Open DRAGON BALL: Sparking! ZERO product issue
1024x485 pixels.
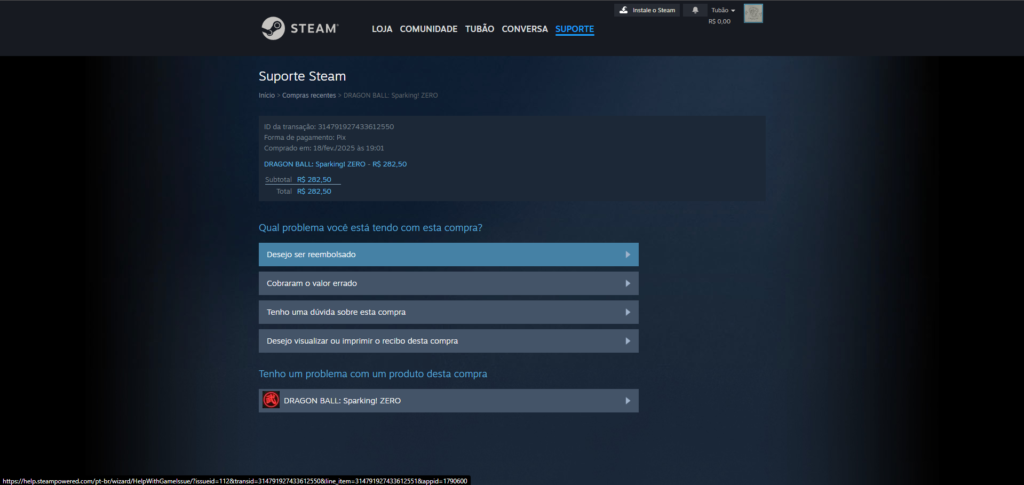click(449, 401)
